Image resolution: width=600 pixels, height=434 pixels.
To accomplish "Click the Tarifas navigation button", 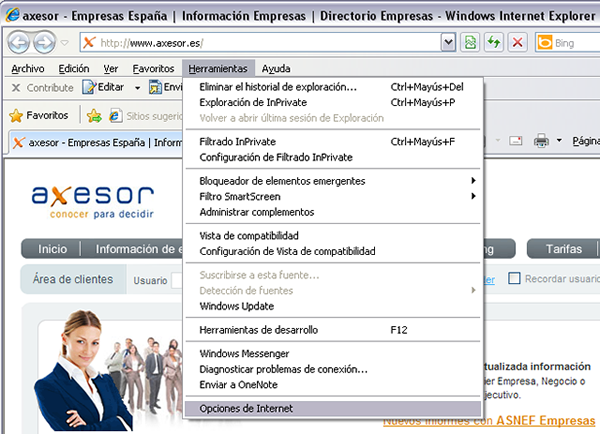I will click(563, 249).
